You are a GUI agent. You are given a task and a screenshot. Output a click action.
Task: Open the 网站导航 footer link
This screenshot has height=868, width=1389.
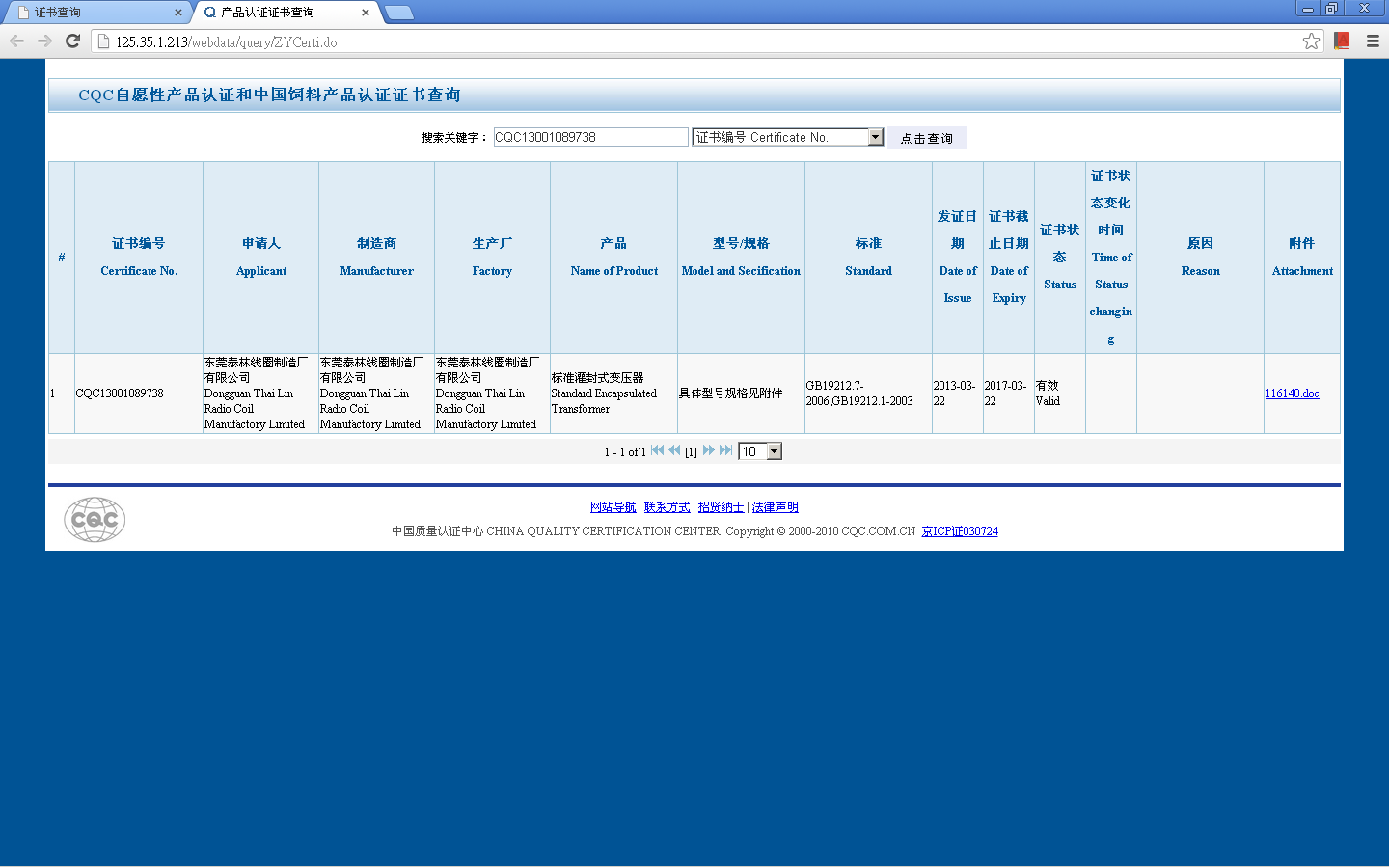tap(613, 507)
